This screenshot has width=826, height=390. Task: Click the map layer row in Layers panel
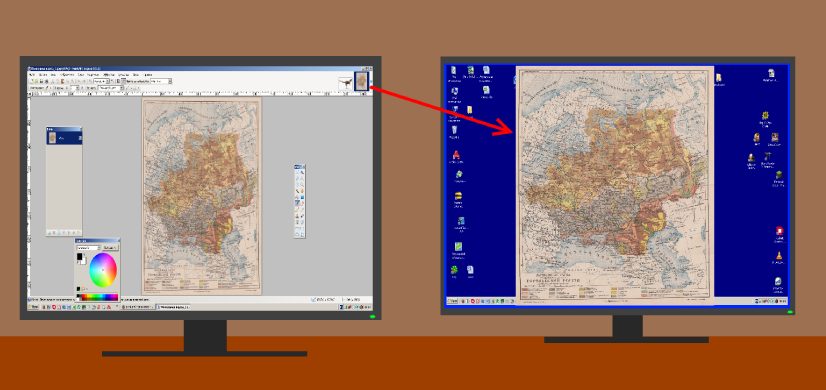64,138
